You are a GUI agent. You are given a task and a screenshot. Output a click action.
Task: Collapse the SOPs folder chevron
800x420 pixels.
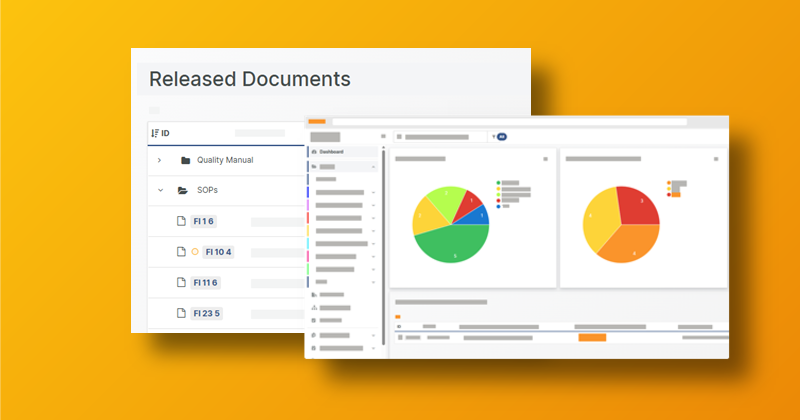(x=159, y=190)
